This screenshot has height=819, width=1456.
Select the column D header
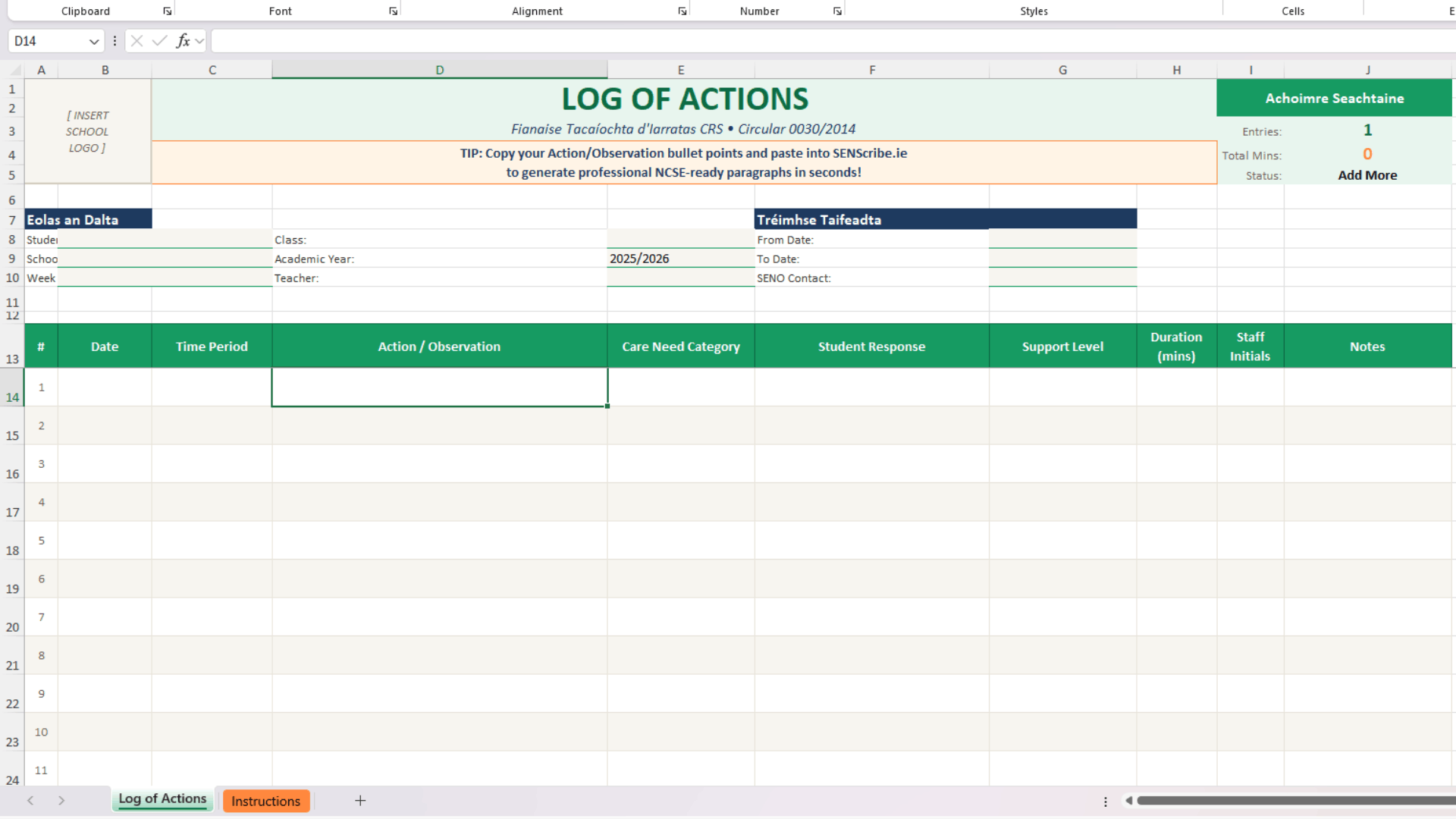click(439, 70)
